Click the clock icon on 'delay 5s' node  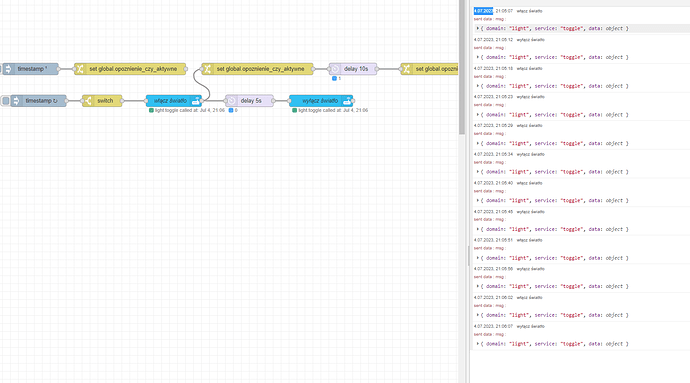pos(231,101)
